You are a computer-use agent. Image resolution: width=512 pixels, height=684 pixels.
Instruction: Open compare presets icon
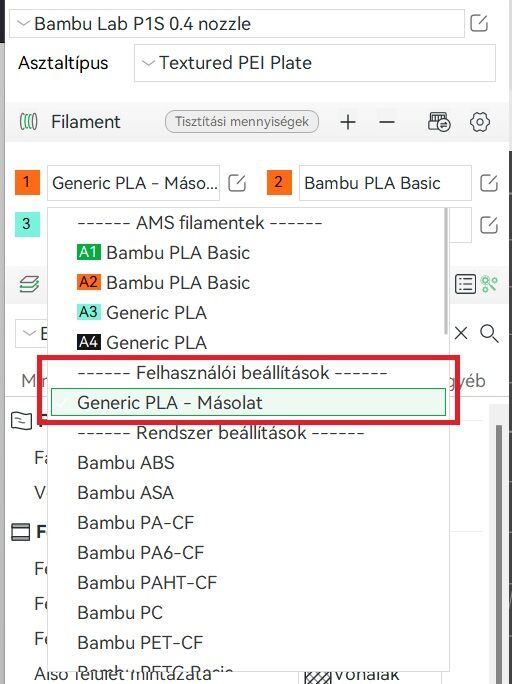point(489,284)
